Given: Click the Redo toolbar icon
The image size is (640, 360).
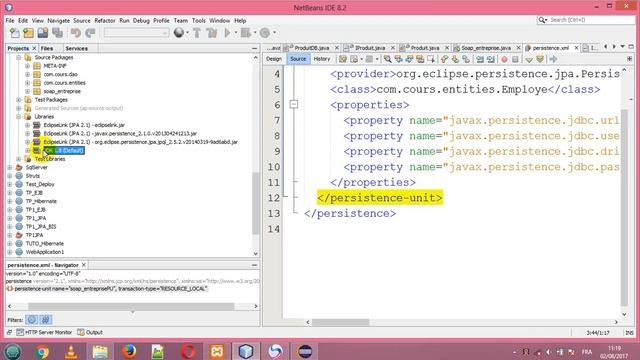Looking at the screenshot, I should point(90,33).
